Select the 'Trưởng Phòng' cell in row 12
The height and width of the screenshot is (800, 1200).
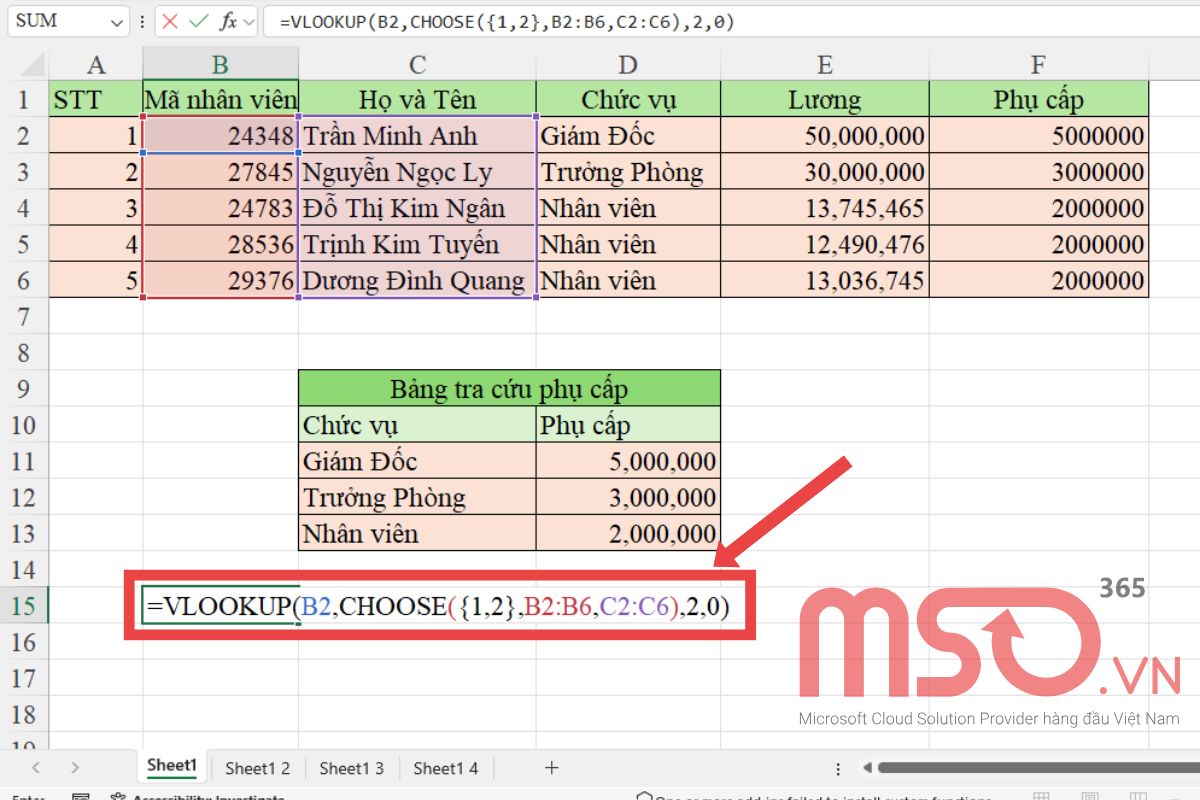coord(417,497)
